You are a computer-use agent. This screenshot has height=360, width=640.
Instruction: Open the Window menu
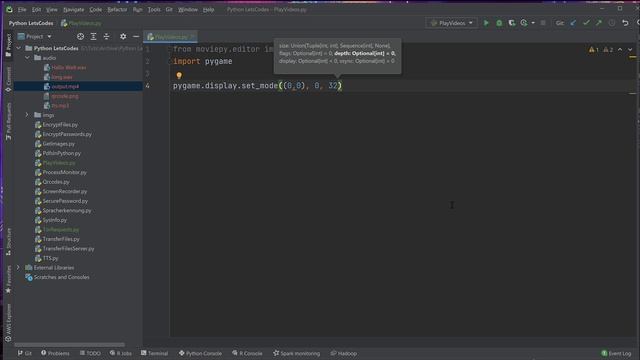click(188, 9)
